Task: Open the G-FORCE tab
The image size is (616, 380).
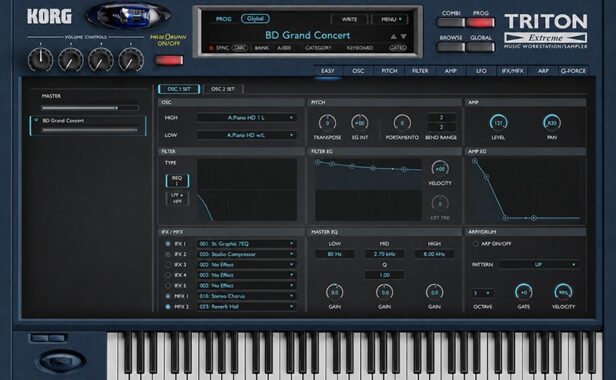Action: pyautogui.click(x=573, y=71)
